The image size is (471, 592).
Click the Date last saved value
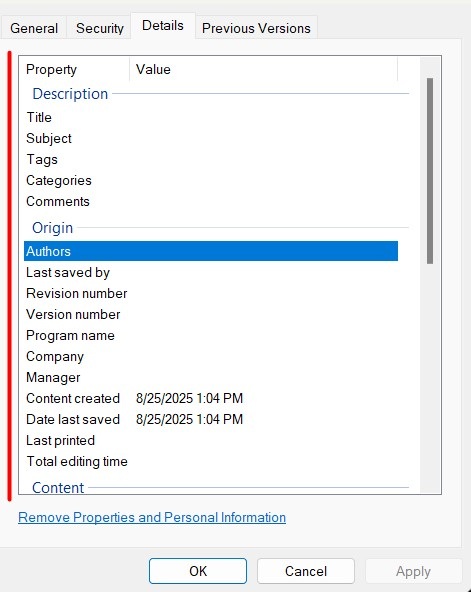coord(189,419)
